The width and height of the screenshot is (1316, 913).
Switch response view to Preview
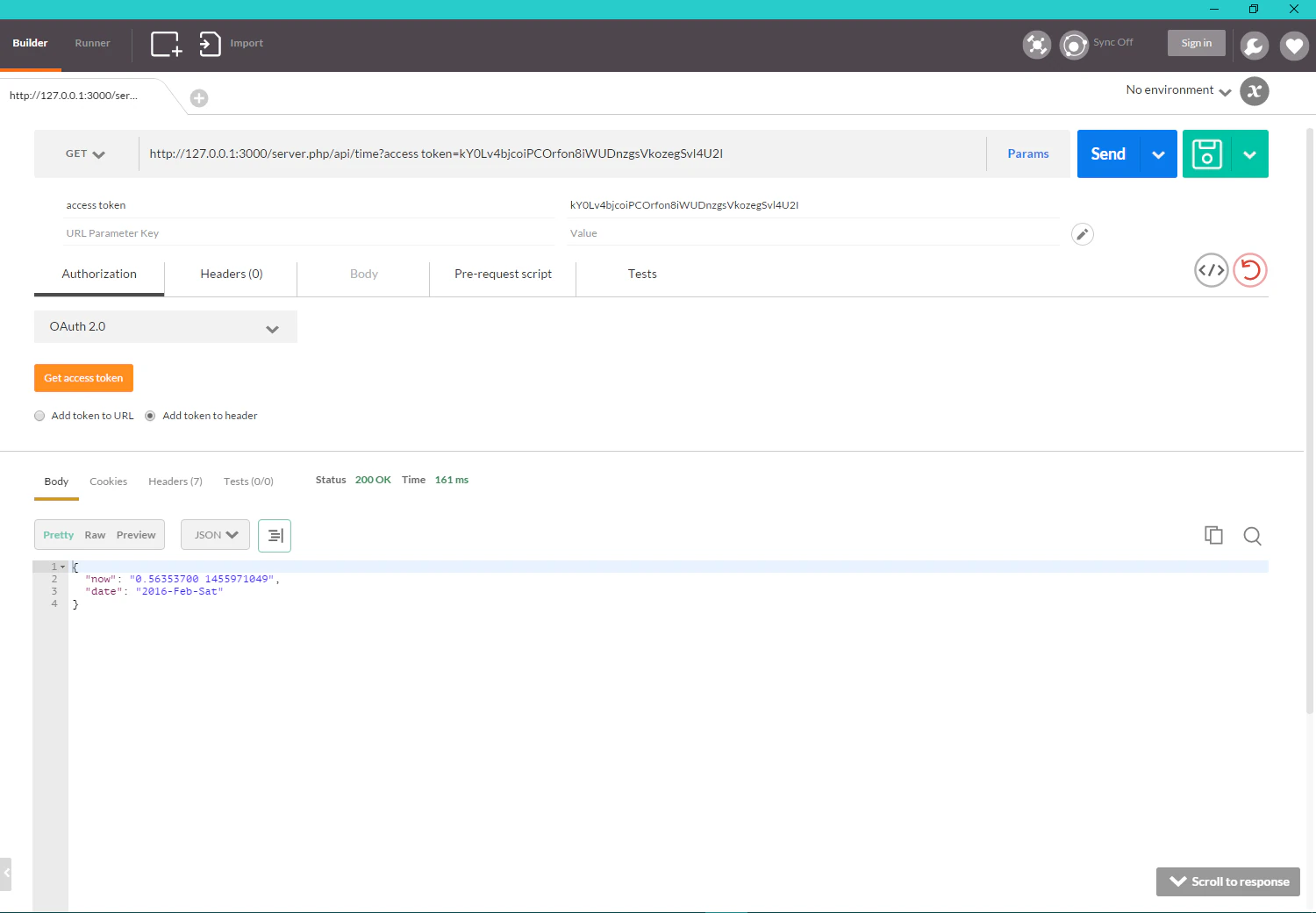click(x=136, y=535)
